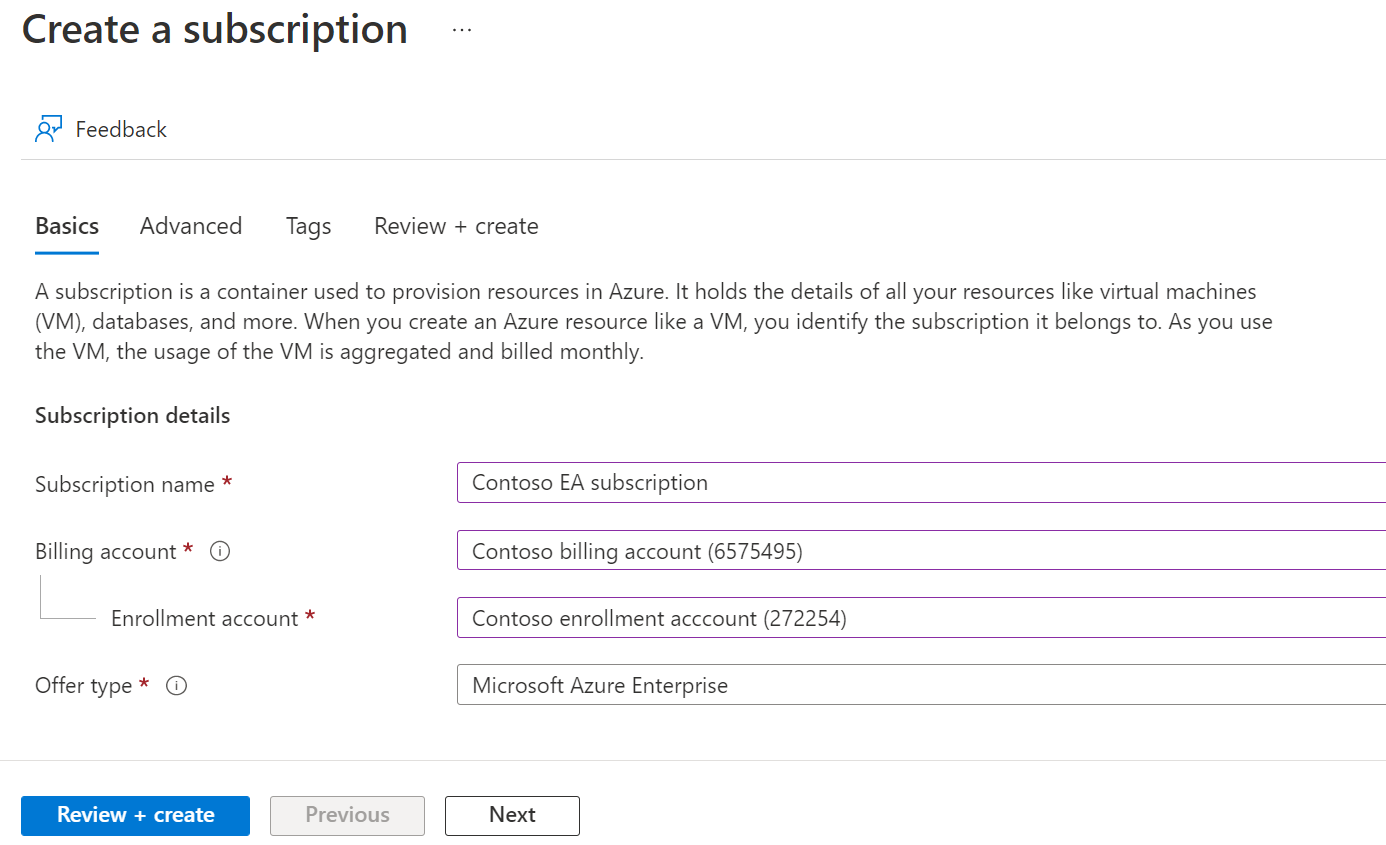This screenshot has height=845, width=1386.
Task: Click the Create a subscription heading
Action: [215, 30]
